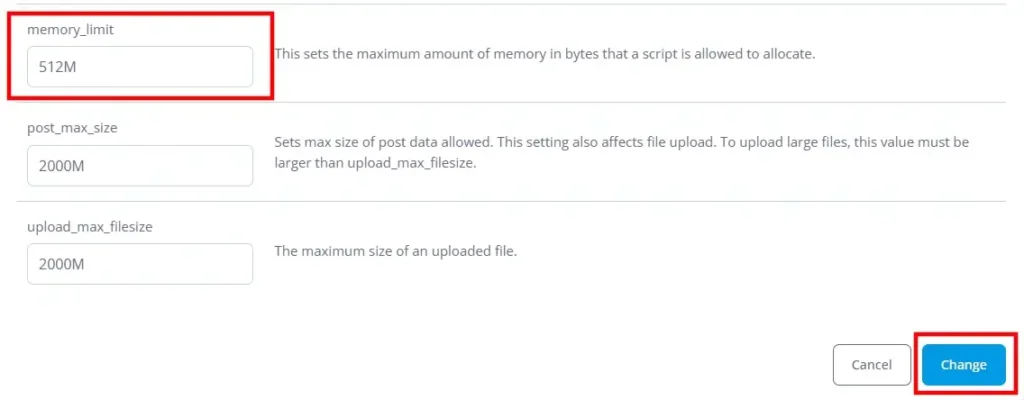The height and width of the screenshot is (400, 1024).
Task: Click the memory_limit description sentence
Action: [545, 54]
